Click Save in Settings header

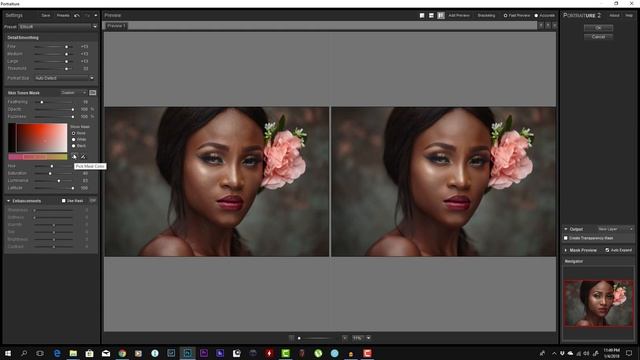[x=46, y=16]
